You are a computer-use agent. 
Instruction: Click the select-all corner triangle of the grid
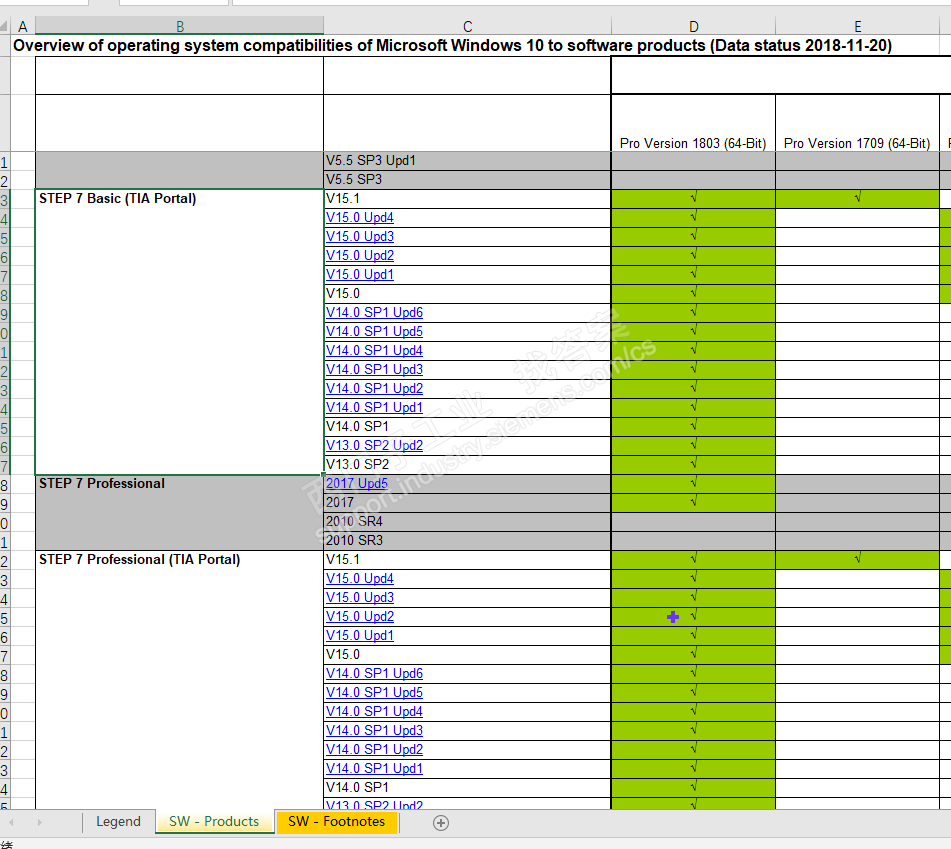click(x=4, y=25)
